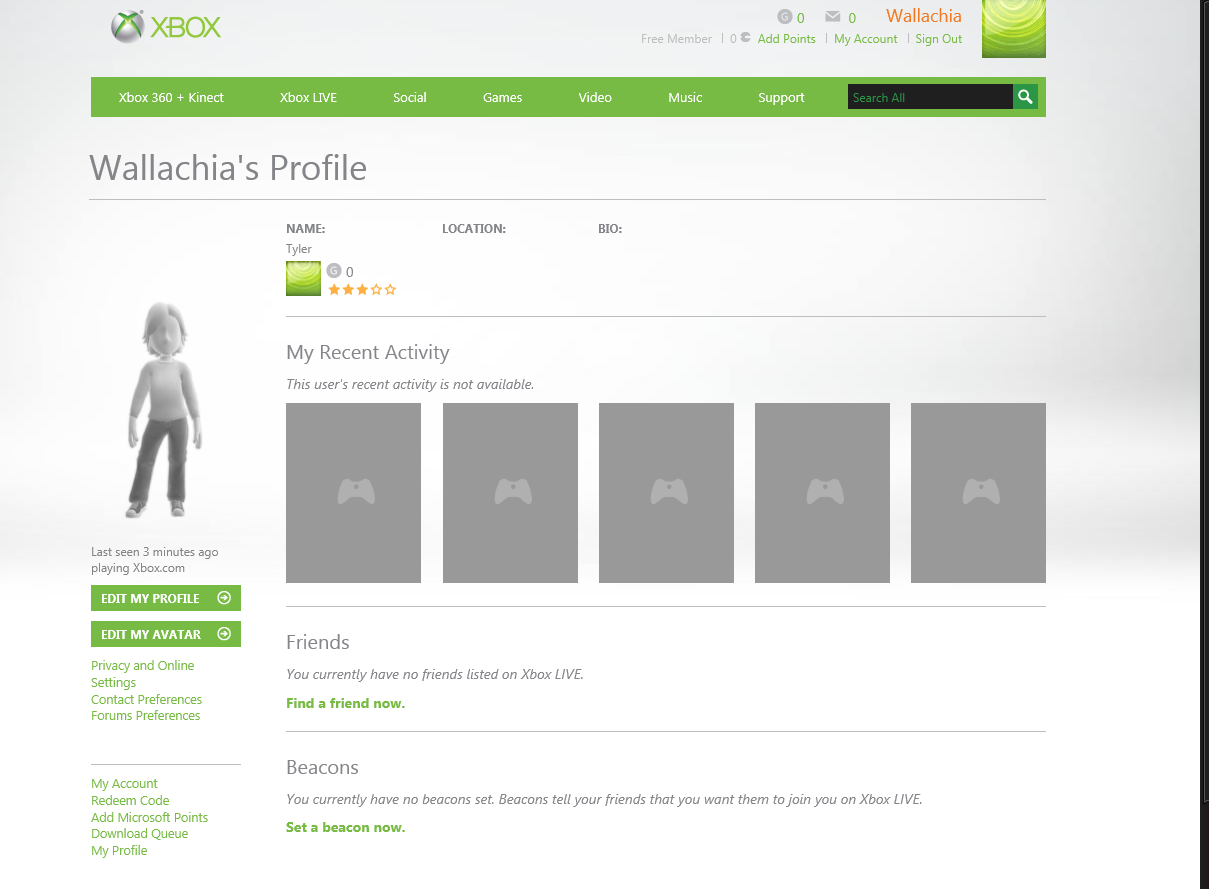The width and height of the screenshot is (1209, 889).
Task: Open Add Points link in header
Action: click(x=786, y=39)
